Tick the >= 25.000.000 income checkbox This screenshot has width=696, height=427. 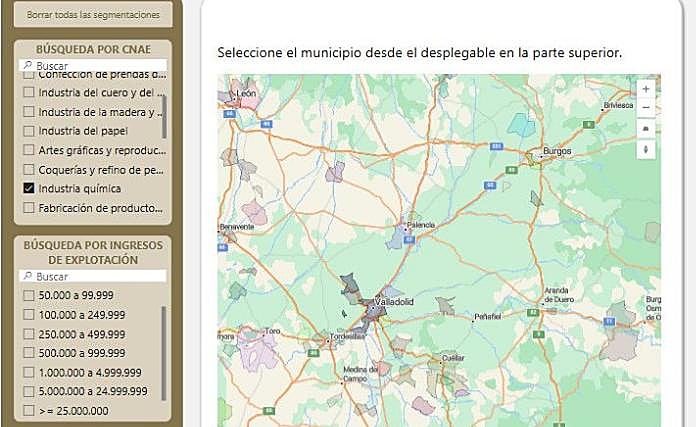click(x=29, y=410)
